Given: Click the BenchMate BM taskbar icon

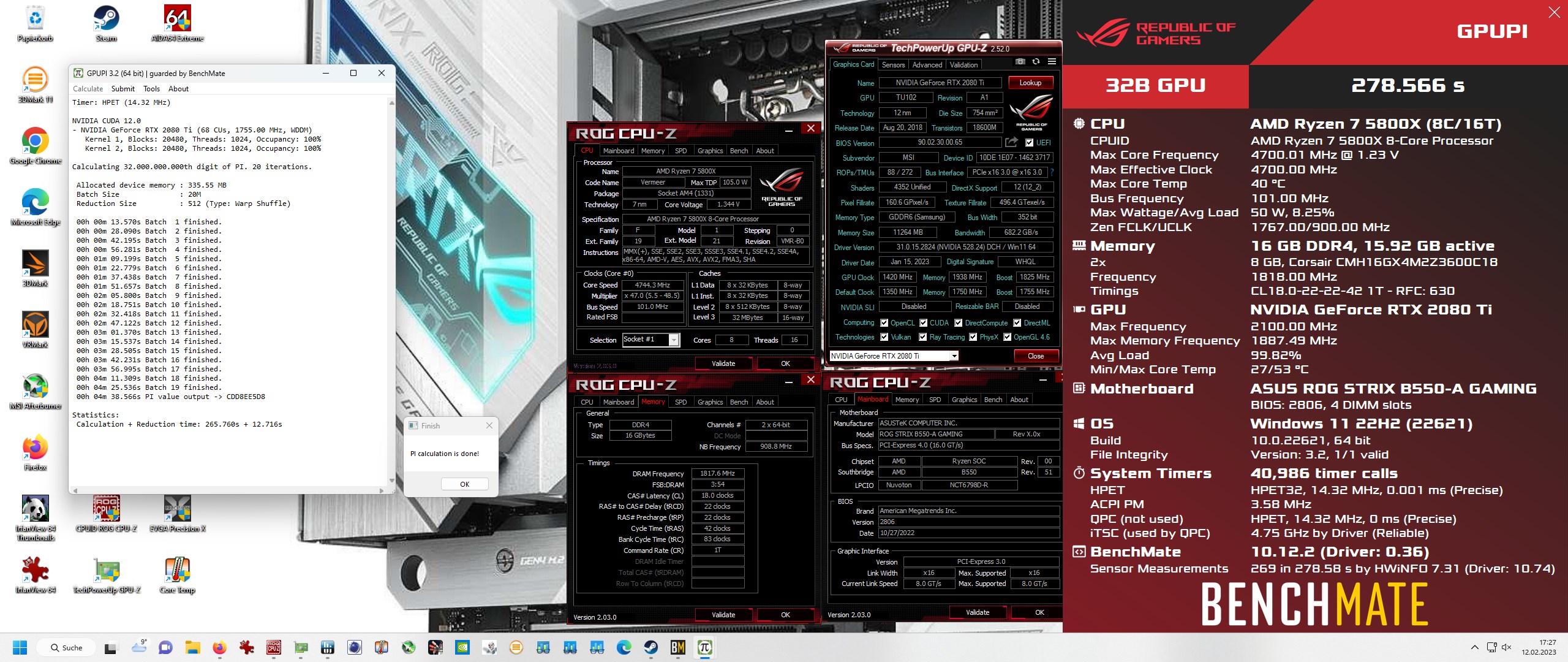Looking at the screenshot, I should 677,647.
